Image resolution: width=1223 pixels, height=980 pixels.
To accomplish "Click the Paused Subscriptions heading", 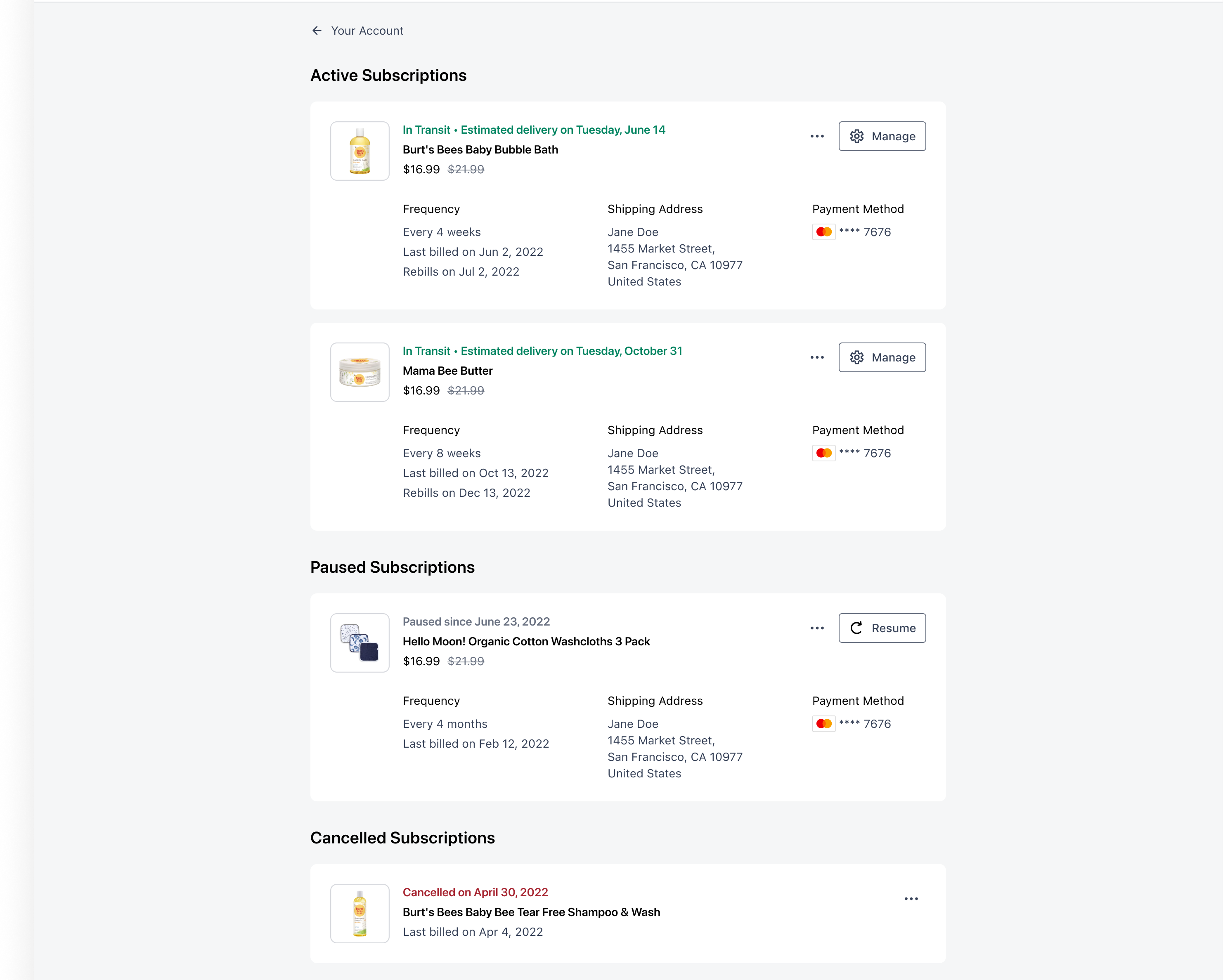I will tap(393, 567).
